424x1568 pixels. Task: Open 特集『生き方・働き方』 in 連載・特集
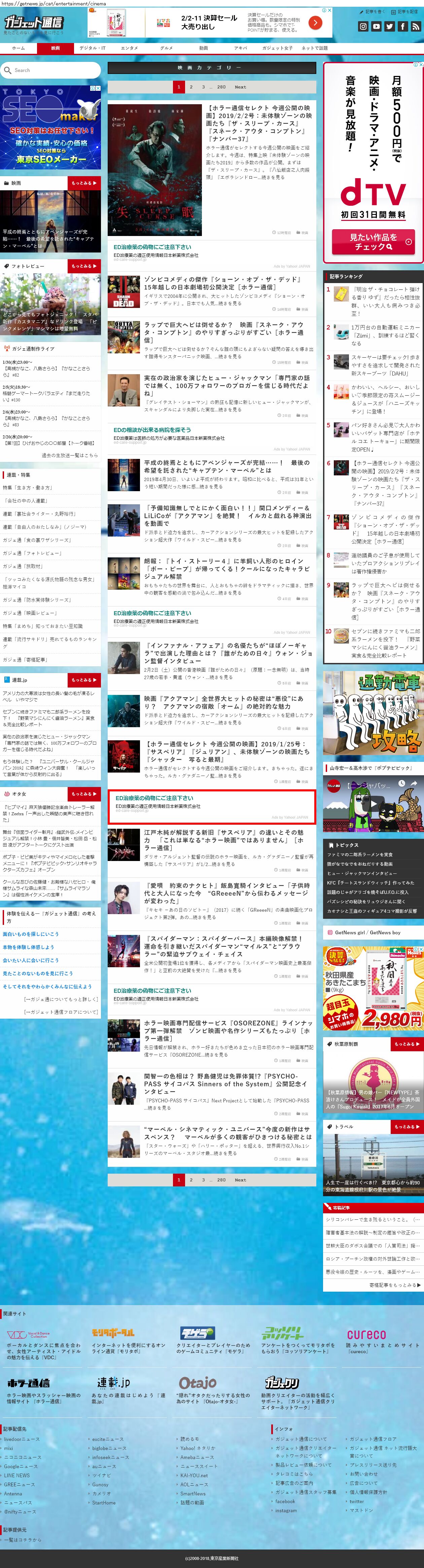pyautogui.click(x=27, y=487)
